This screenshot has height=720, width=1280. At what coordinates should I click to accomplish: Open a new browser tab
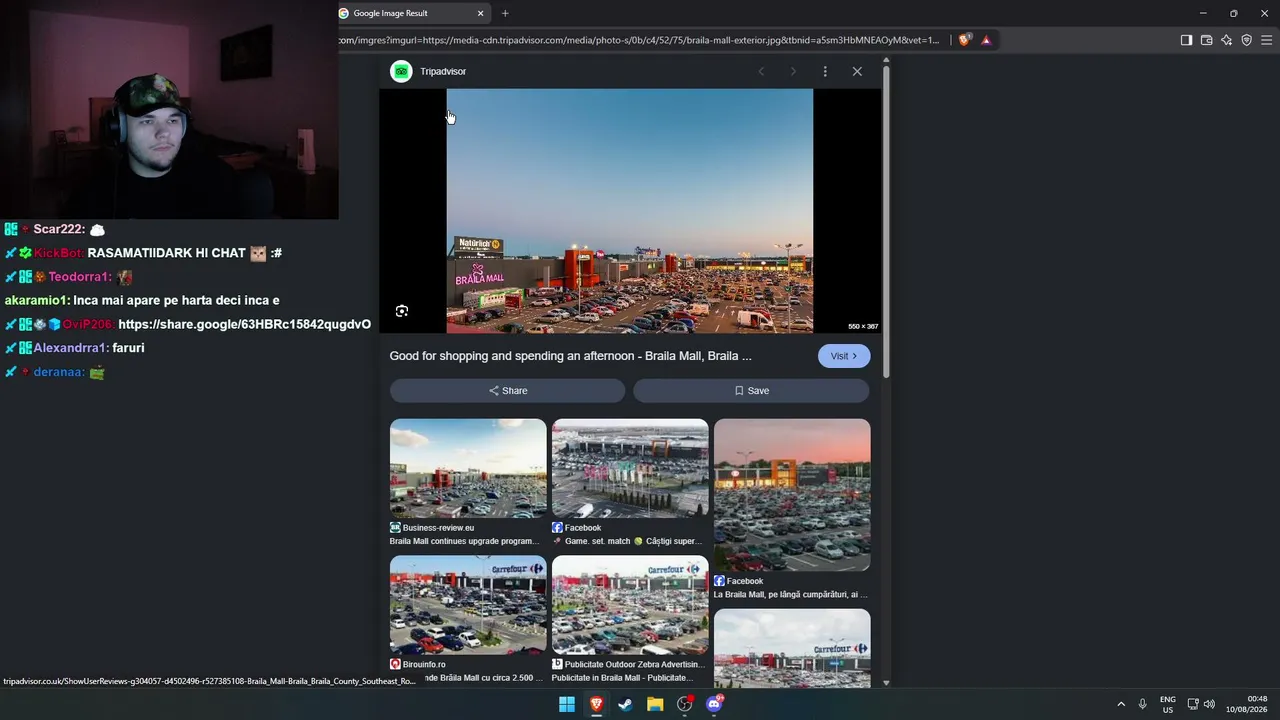[x=505, y=13]
